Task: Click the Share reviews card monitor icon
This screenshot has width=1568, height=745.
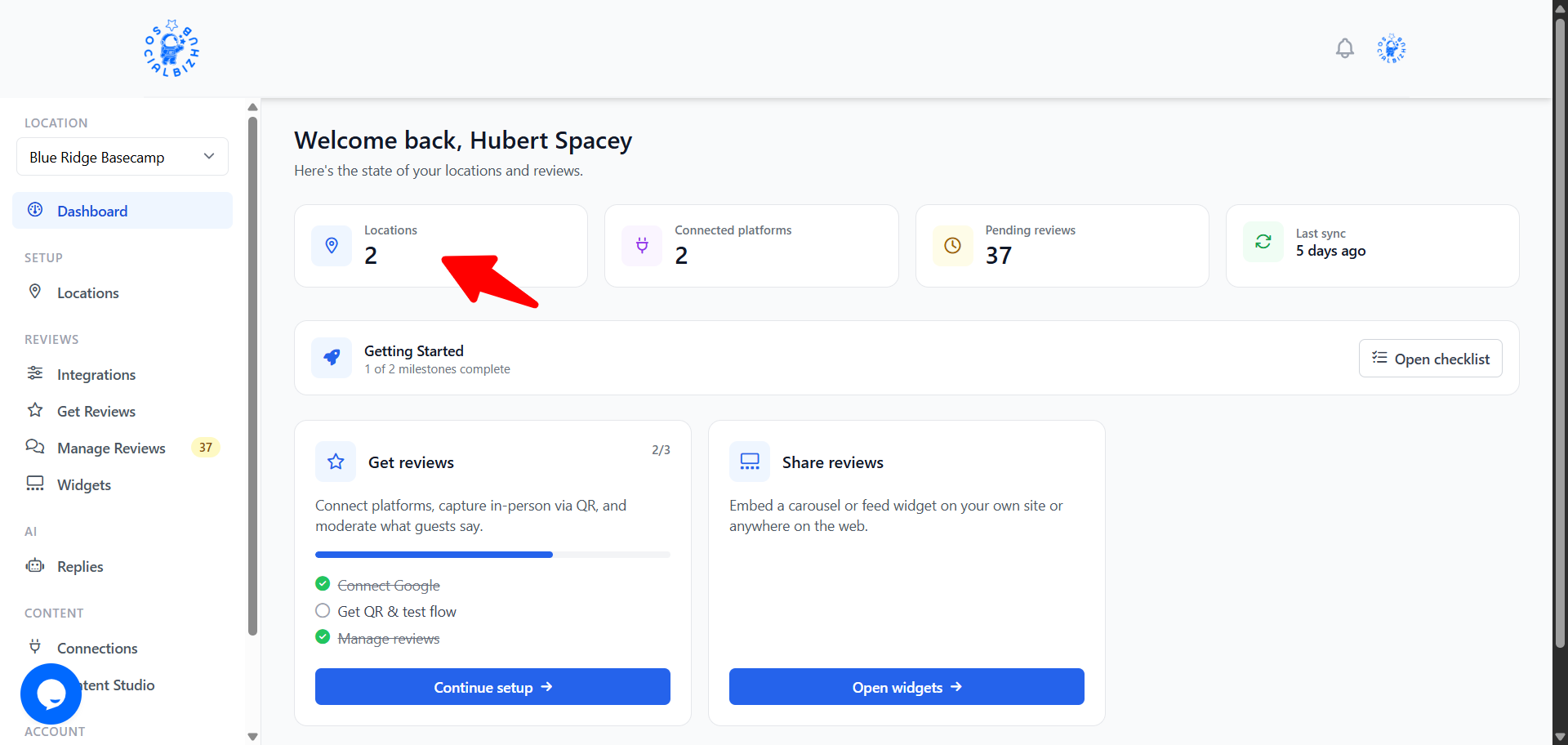Action: click(750, 462)
